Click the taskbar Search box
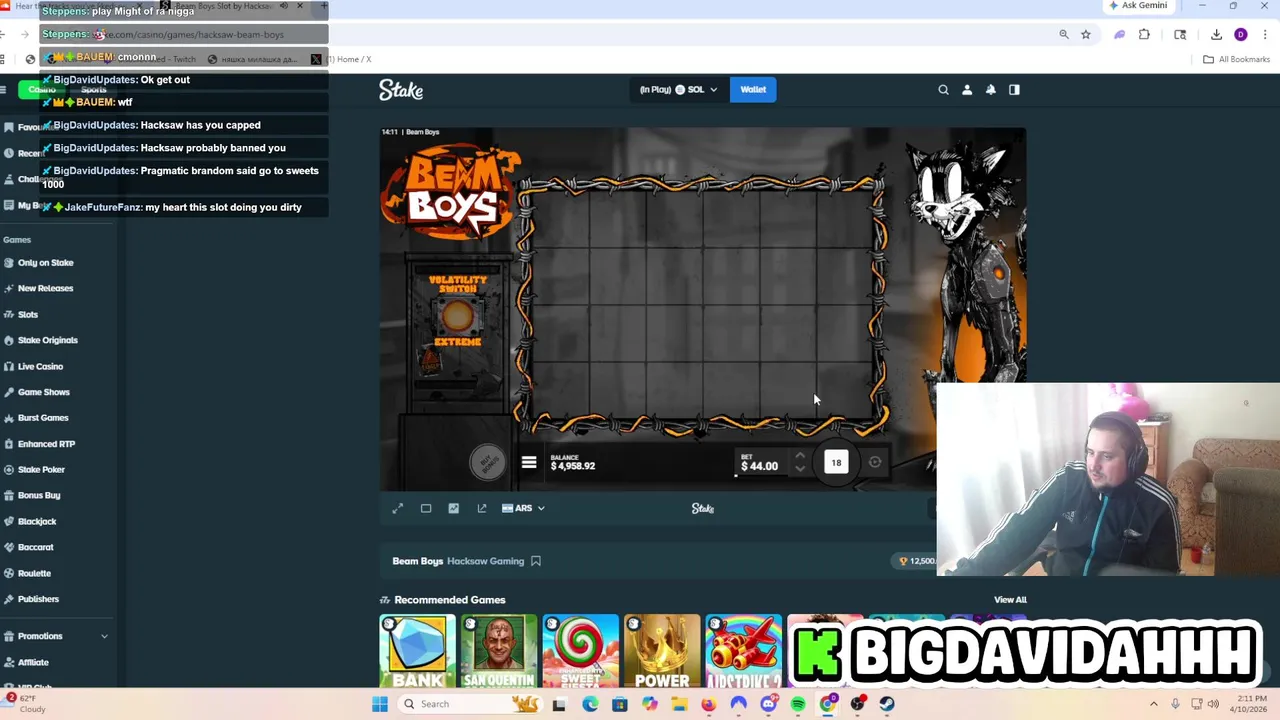The image size is (1280, 720). (x=470, y=704)
